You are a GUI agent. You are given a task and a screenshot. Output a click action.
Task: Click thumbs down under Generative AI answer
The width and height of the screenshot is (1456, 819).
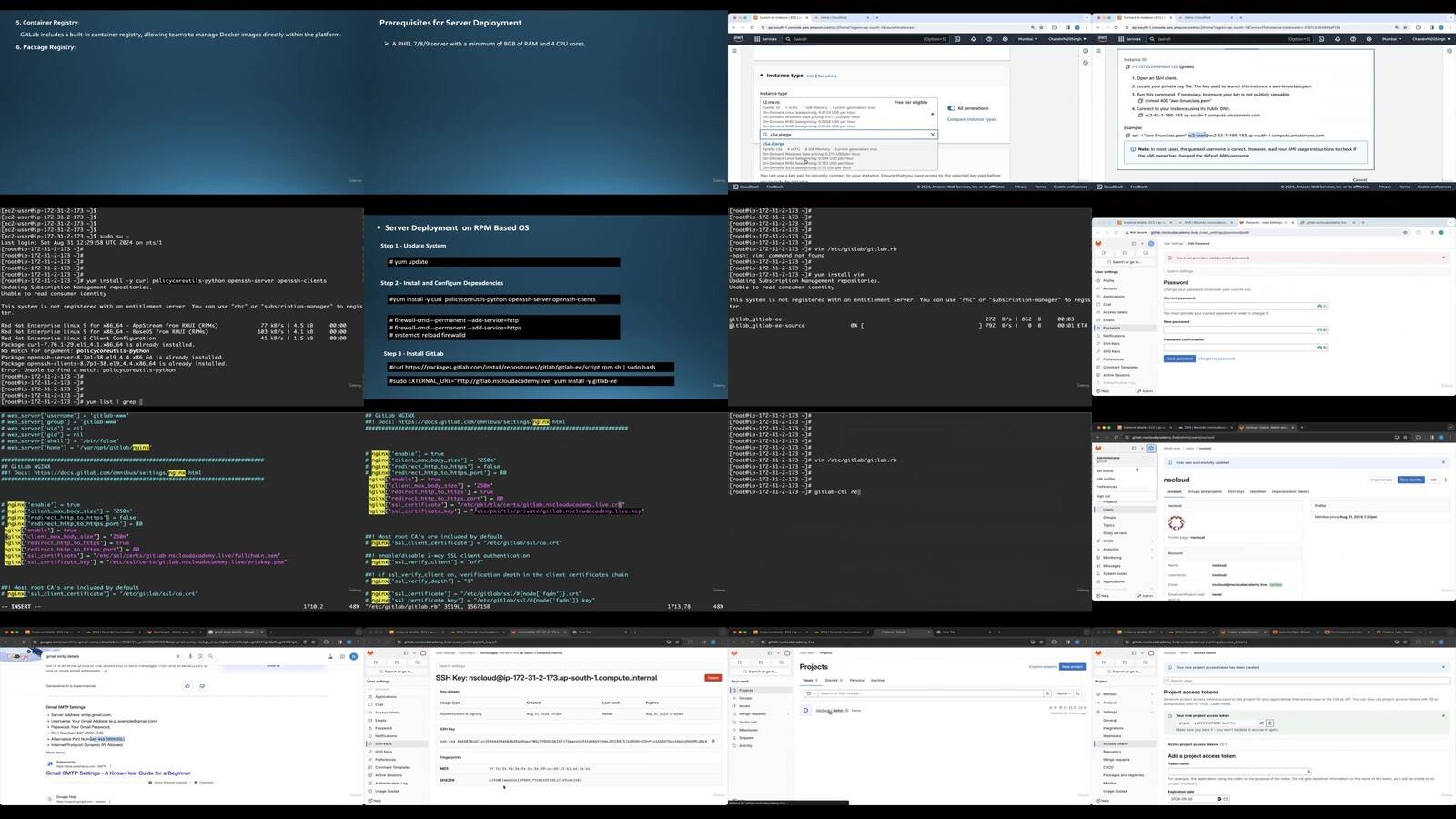(x=202, y=686)
